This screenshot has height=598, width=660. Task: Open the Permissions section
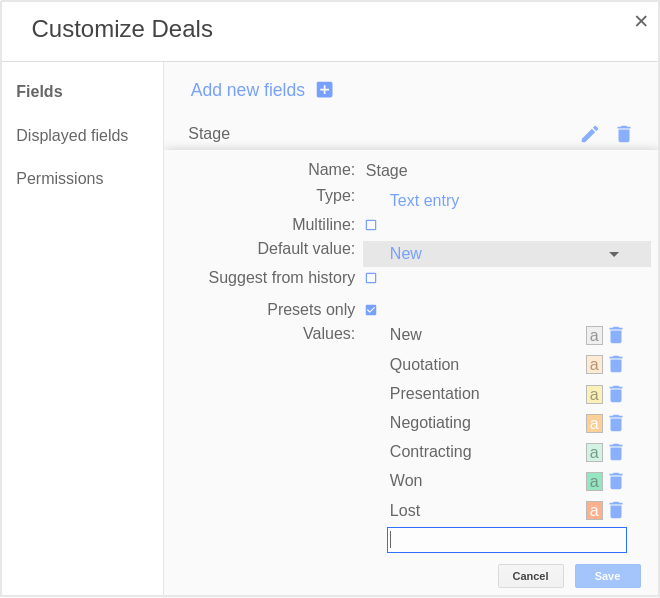click(60, 178)
